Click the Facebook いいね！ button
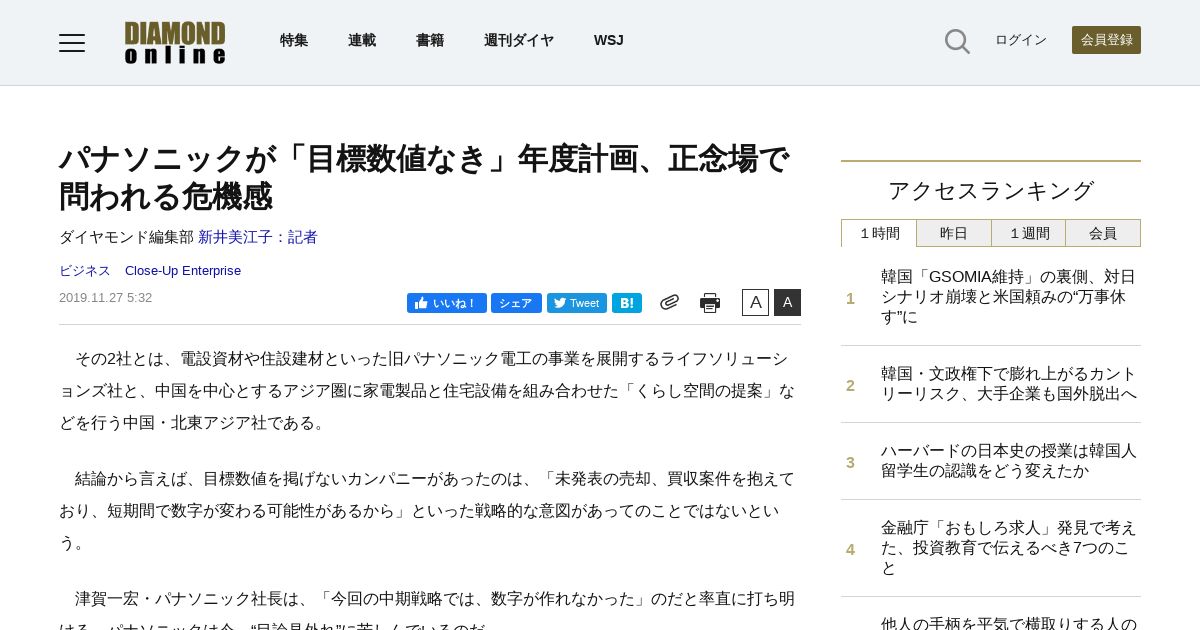The width and height of the screenshot is (1200, 630). [447, 303]
